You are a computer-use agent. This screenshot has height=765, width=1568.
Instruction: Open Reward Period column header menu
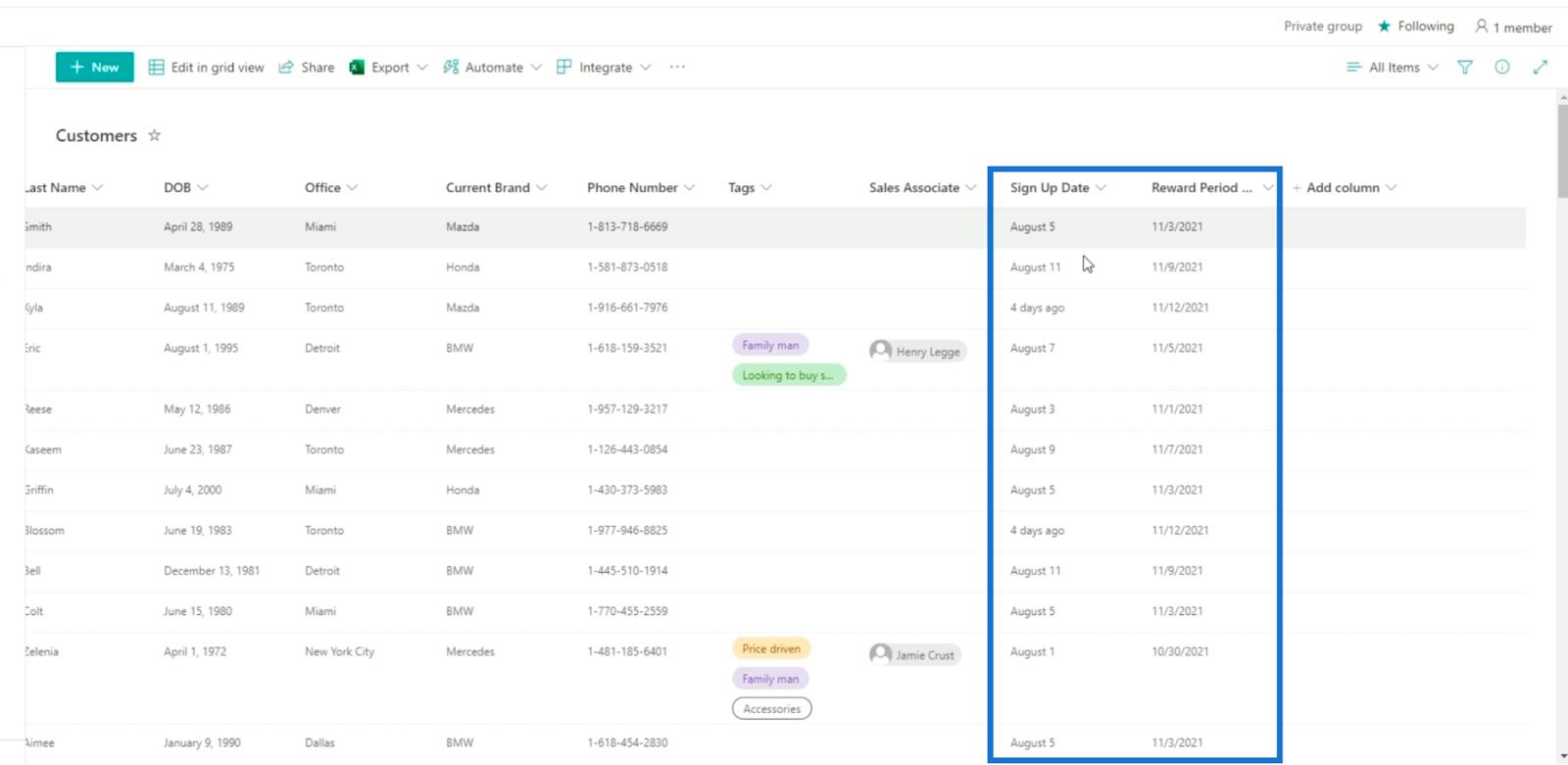coord(1212,188)
